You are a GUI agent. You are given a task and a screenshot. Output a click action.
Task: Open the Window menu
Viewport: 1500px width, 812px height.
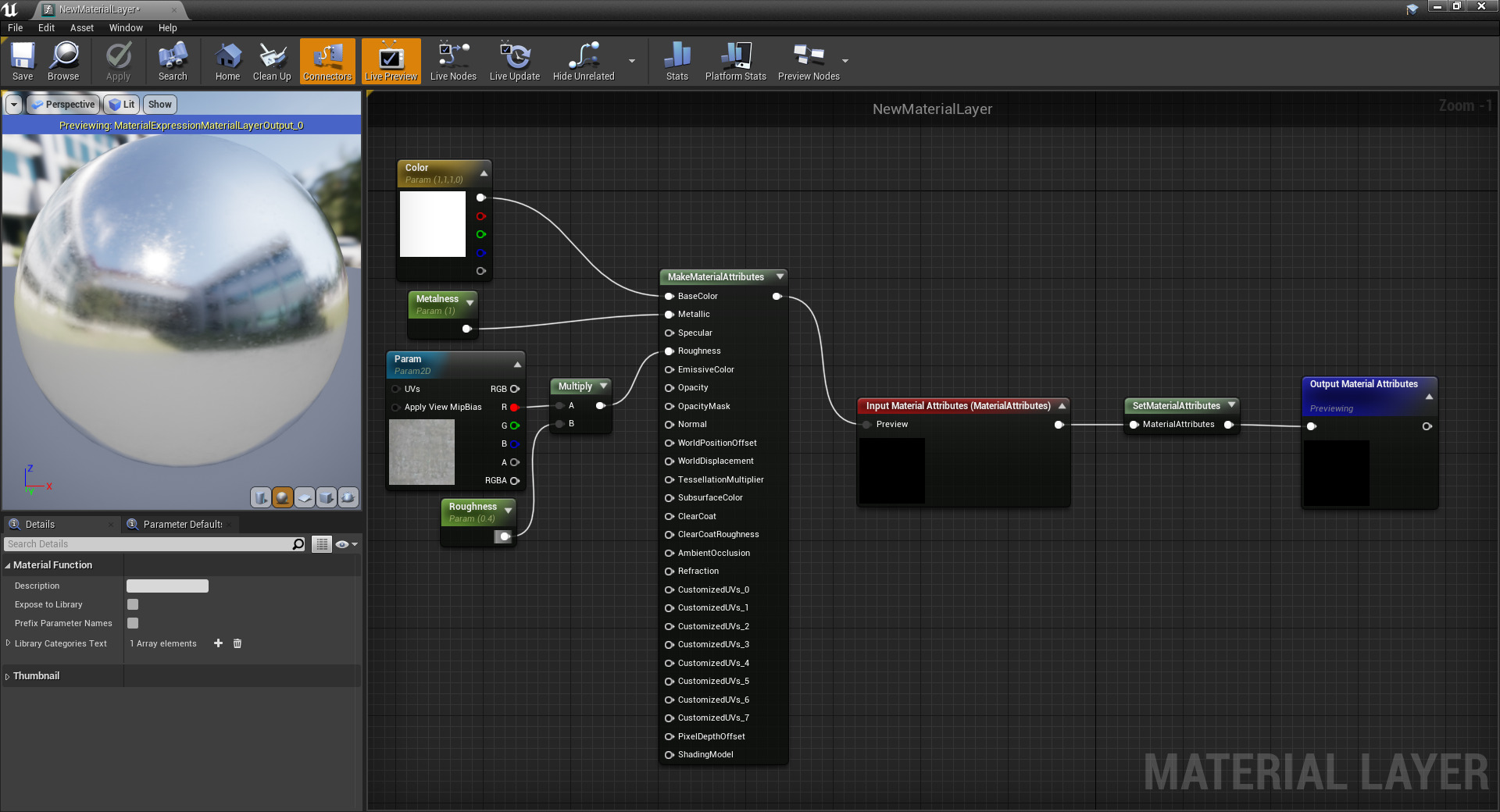[x=125, y=27]
